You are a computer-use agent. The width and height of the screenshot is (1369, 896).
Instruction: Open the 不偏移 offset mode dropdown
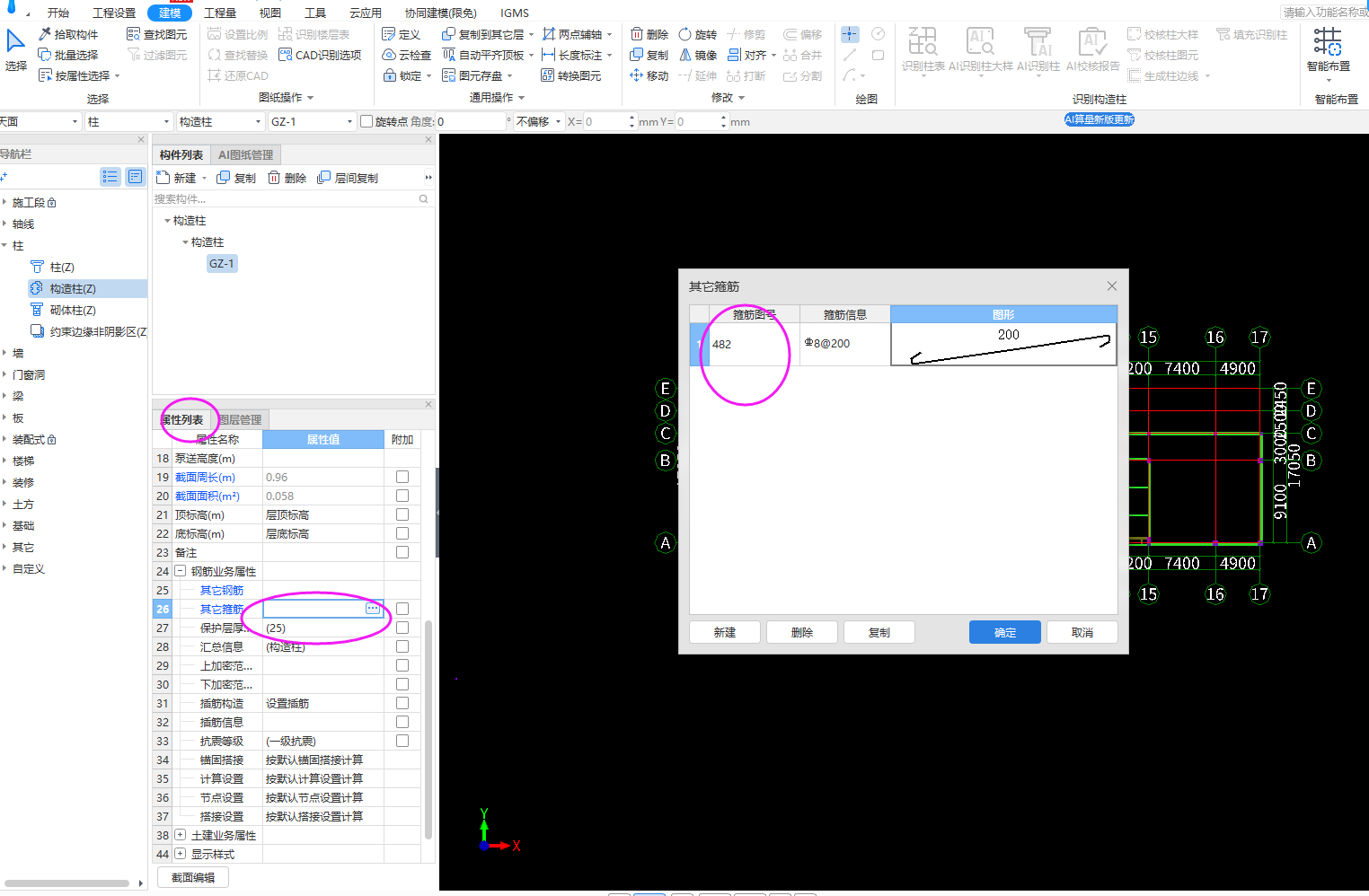539,121
